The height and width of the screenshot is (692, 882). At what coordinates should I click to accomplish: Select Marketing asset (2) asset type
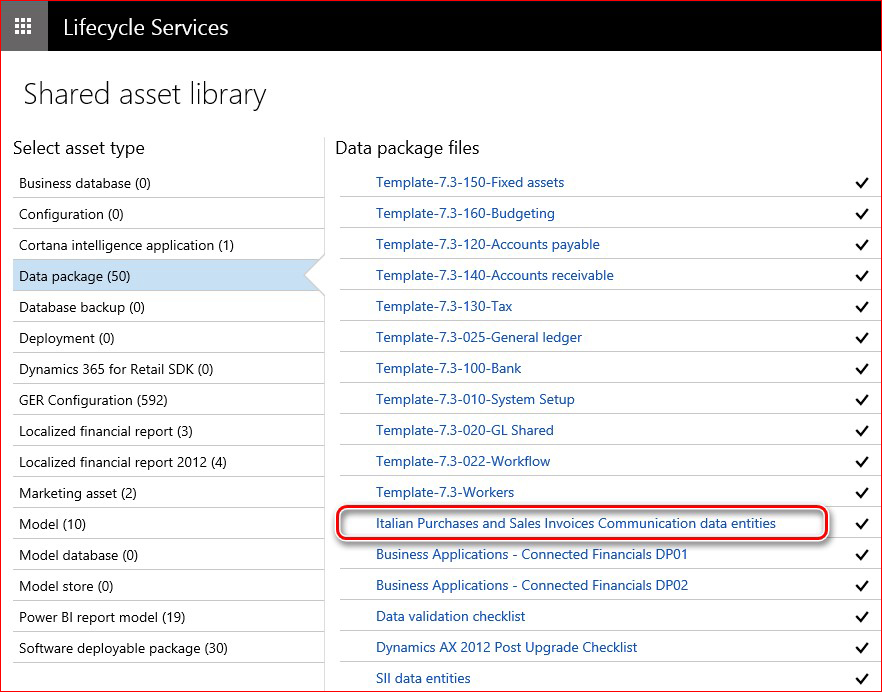(168, 493)
